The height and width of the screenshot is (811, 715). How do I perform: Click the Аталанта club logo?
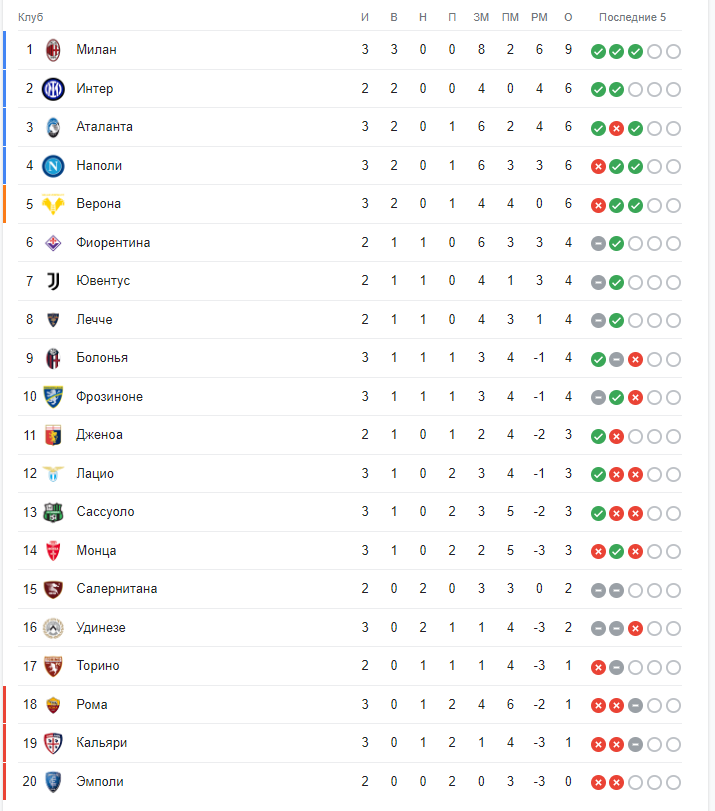pyautogui.click(x=53, y=127)
